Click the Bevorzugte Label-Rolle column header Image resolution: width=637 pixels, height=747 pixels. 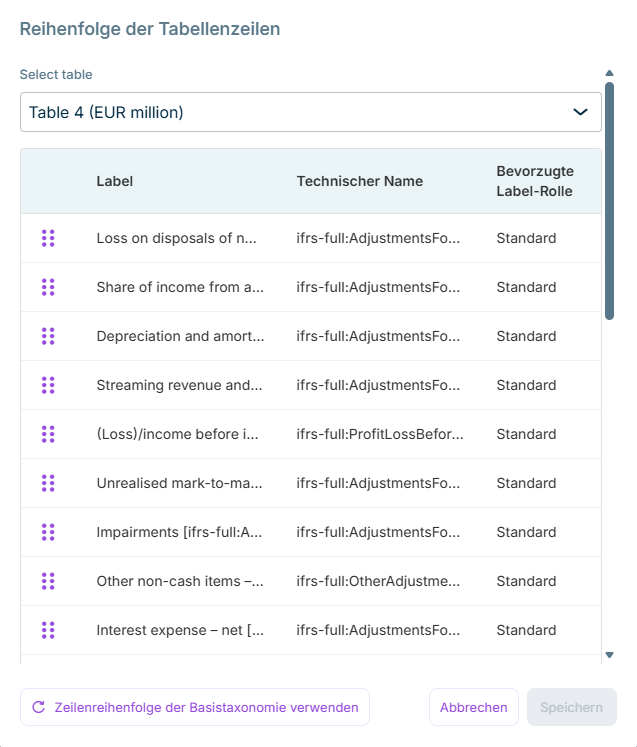(x=535, y=181)
